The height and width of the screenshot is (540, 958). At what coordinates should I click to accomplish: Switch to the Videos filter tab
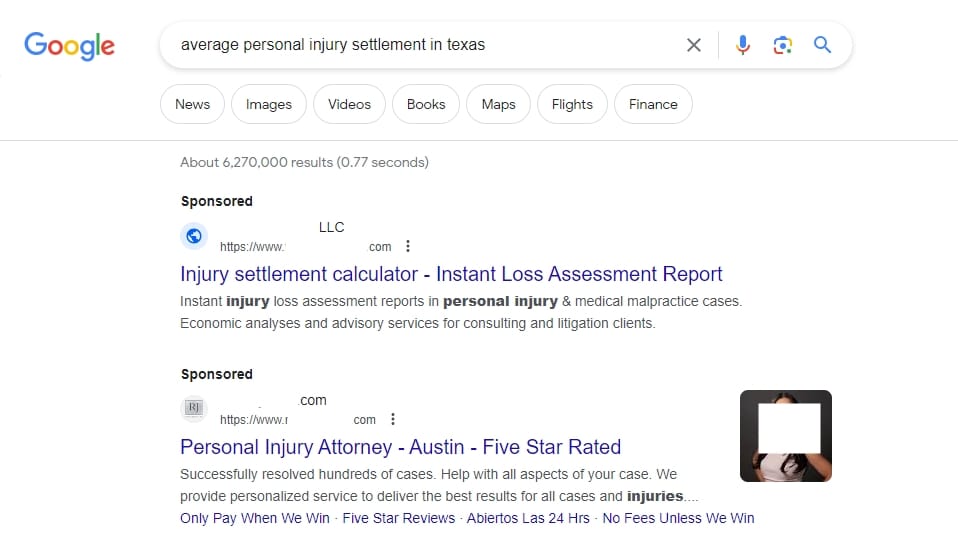(349, 104)
